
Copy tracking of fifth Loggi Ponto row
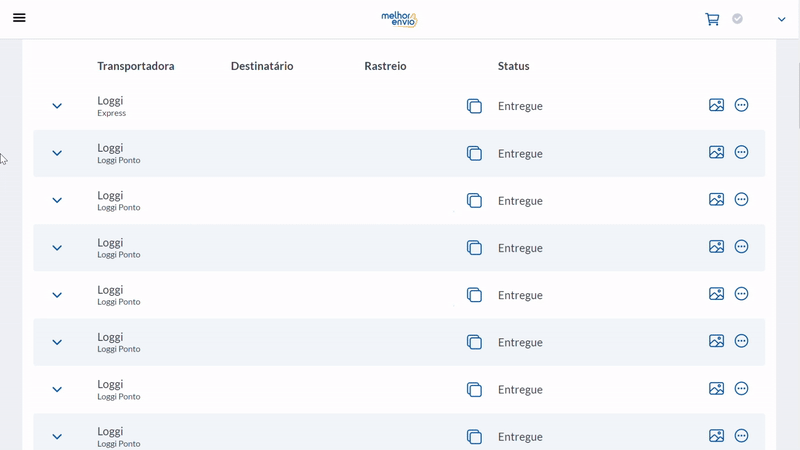pos(474,342)
